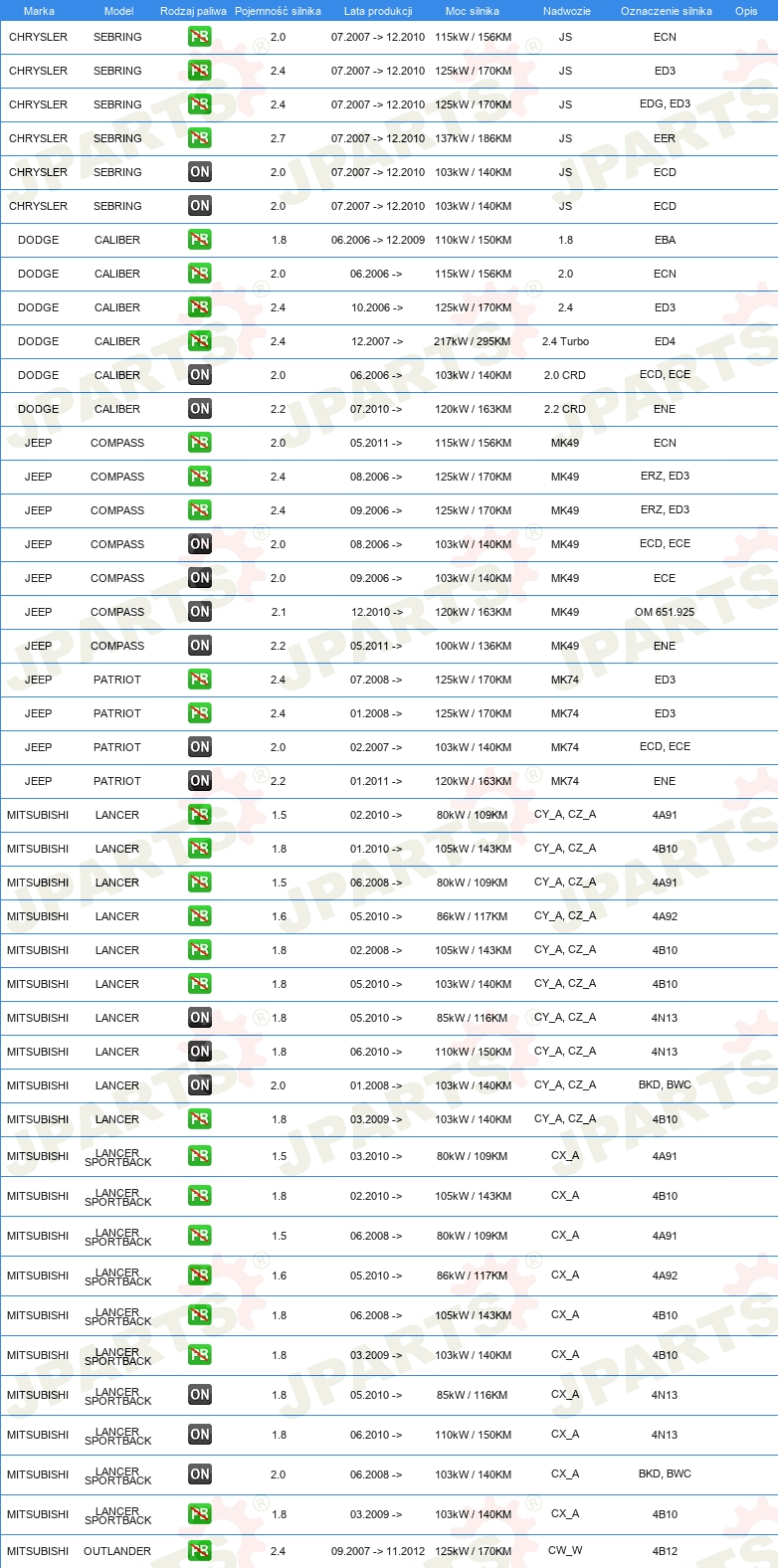Click petrol icon in Dodge Caliber EBA row
This screenshot has height=1568, width=778.
[200, 240]
